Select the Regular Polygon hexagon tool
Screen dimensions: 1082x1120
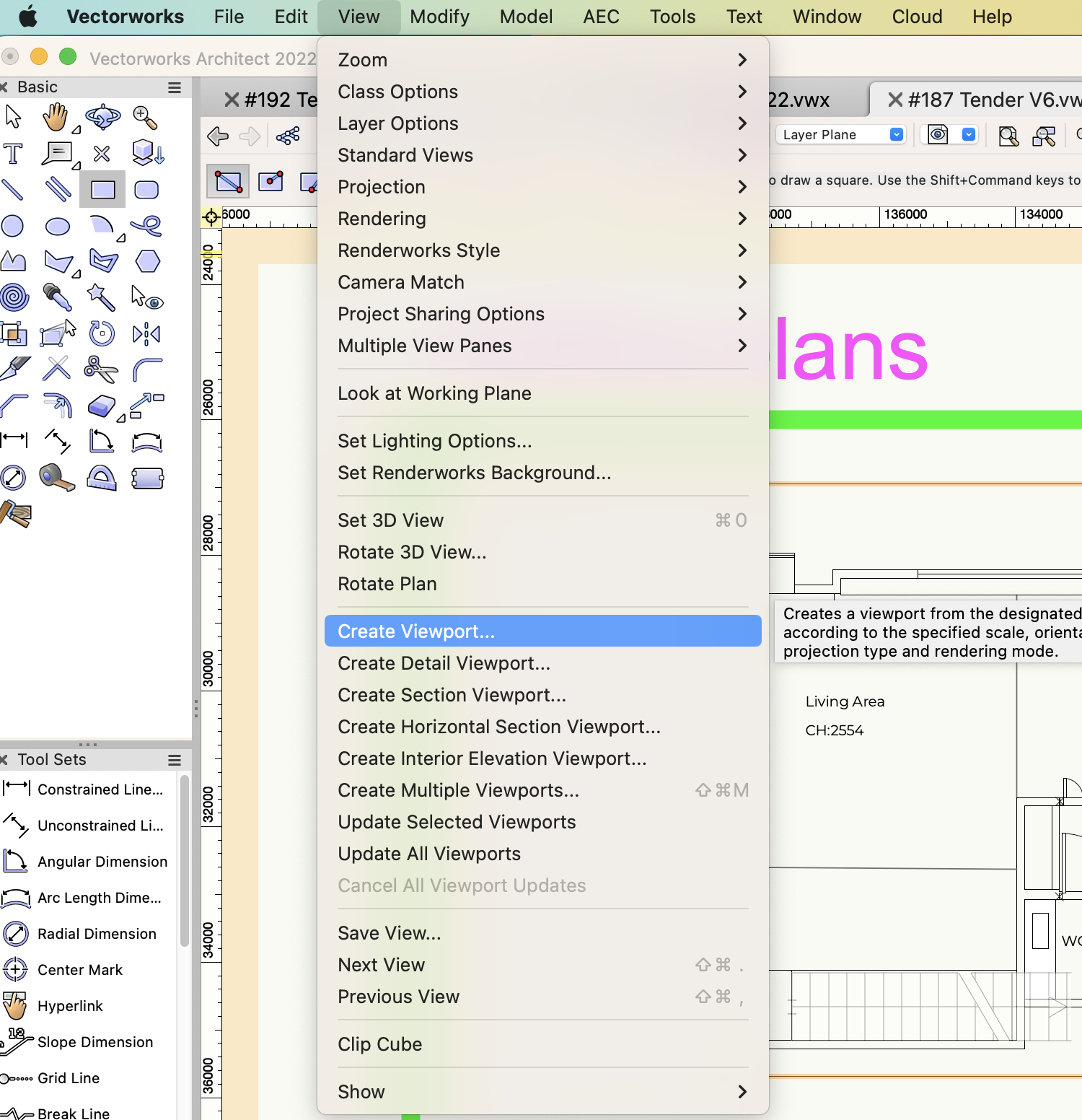[x=147, y=261]
